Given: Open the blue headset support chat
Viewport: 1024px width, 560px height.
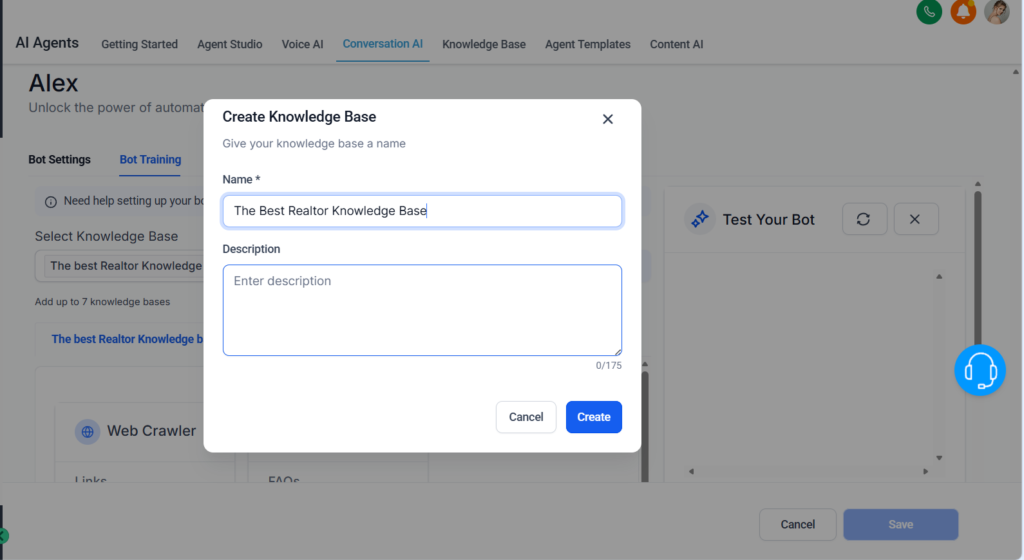Looking at the screenshot, I should pos(979,370).
